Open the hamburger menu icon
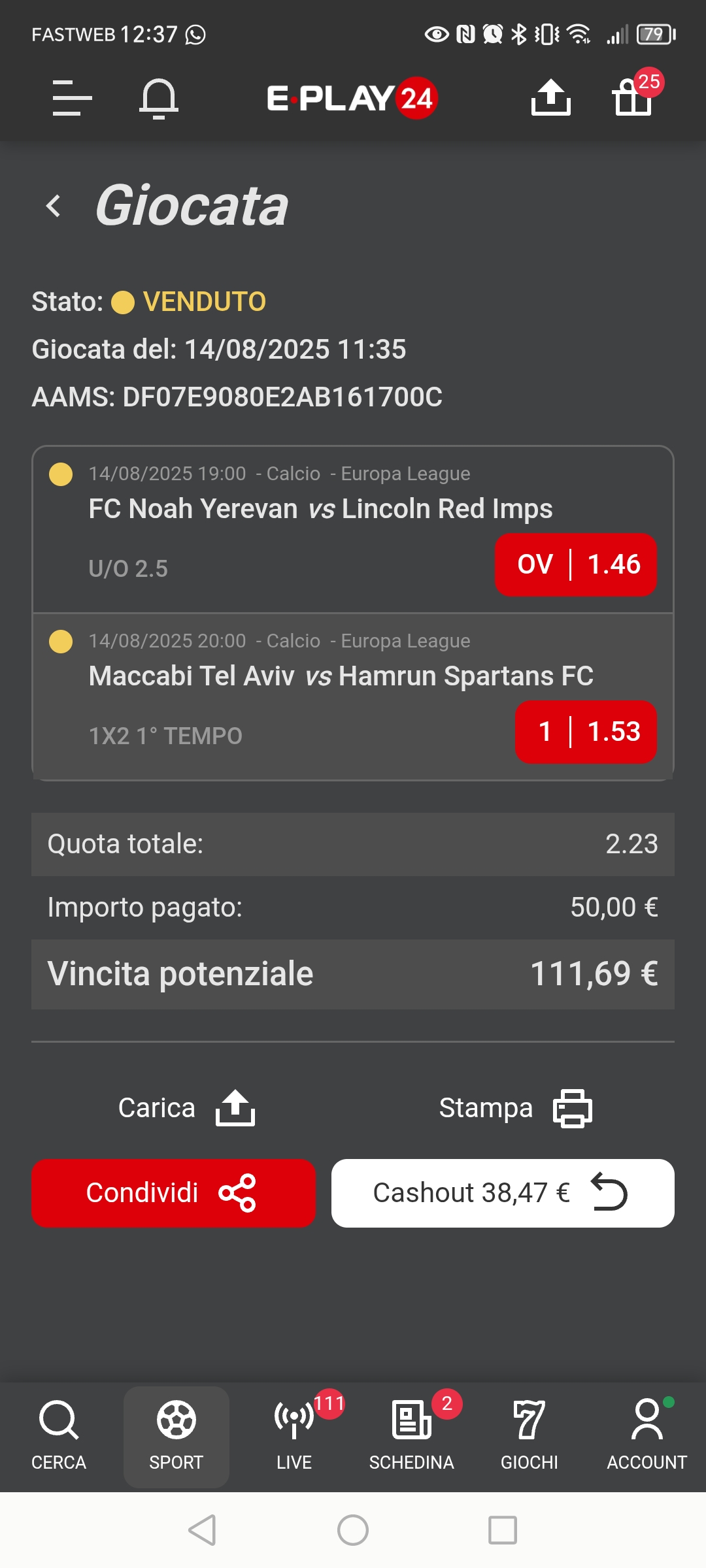The height and width of the screenshot is (1568, 706). (x=72, y=98)
